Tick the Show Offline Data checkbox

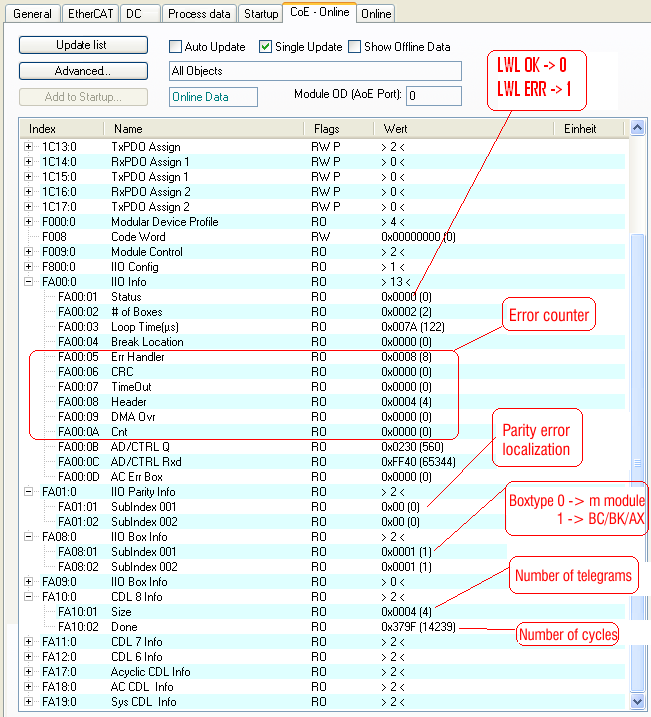(354, 47)
